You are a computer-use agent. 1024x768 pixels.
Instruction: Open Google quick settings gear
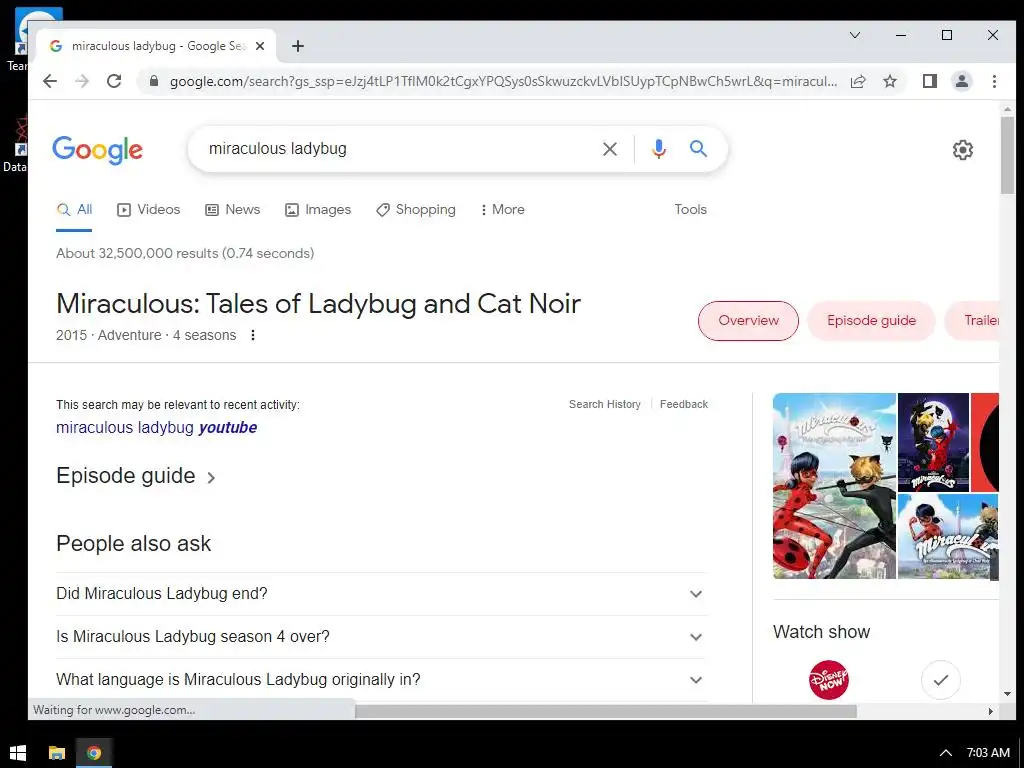[x=963, y=150]
